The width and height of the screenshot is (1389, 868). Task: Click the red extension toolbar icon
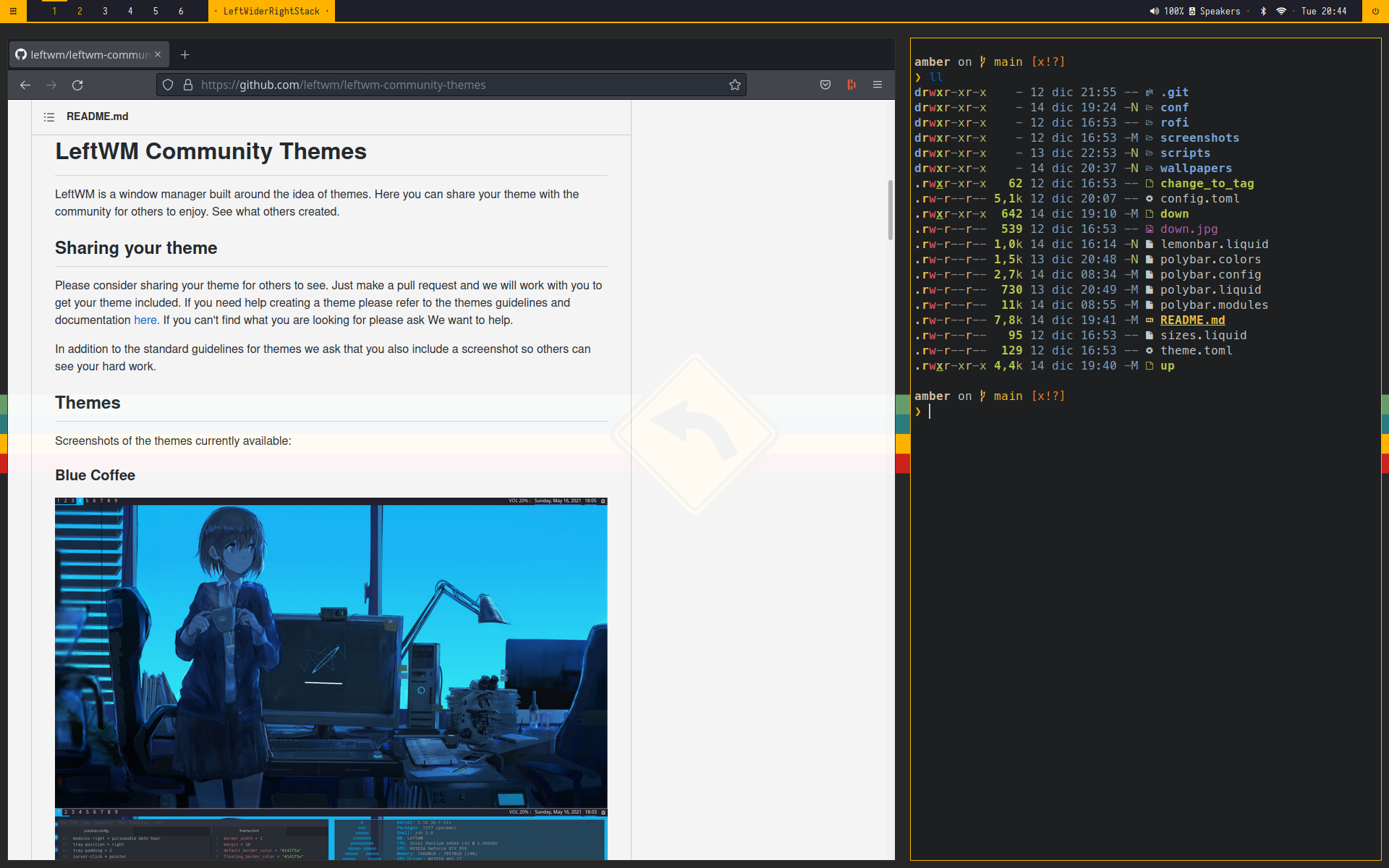[851, 85]
